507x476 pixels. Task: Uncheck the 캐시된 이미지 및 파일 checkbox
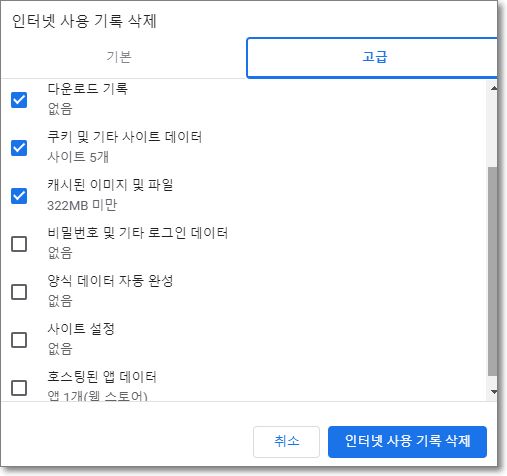pyautogui.click(x=19, y=196)
